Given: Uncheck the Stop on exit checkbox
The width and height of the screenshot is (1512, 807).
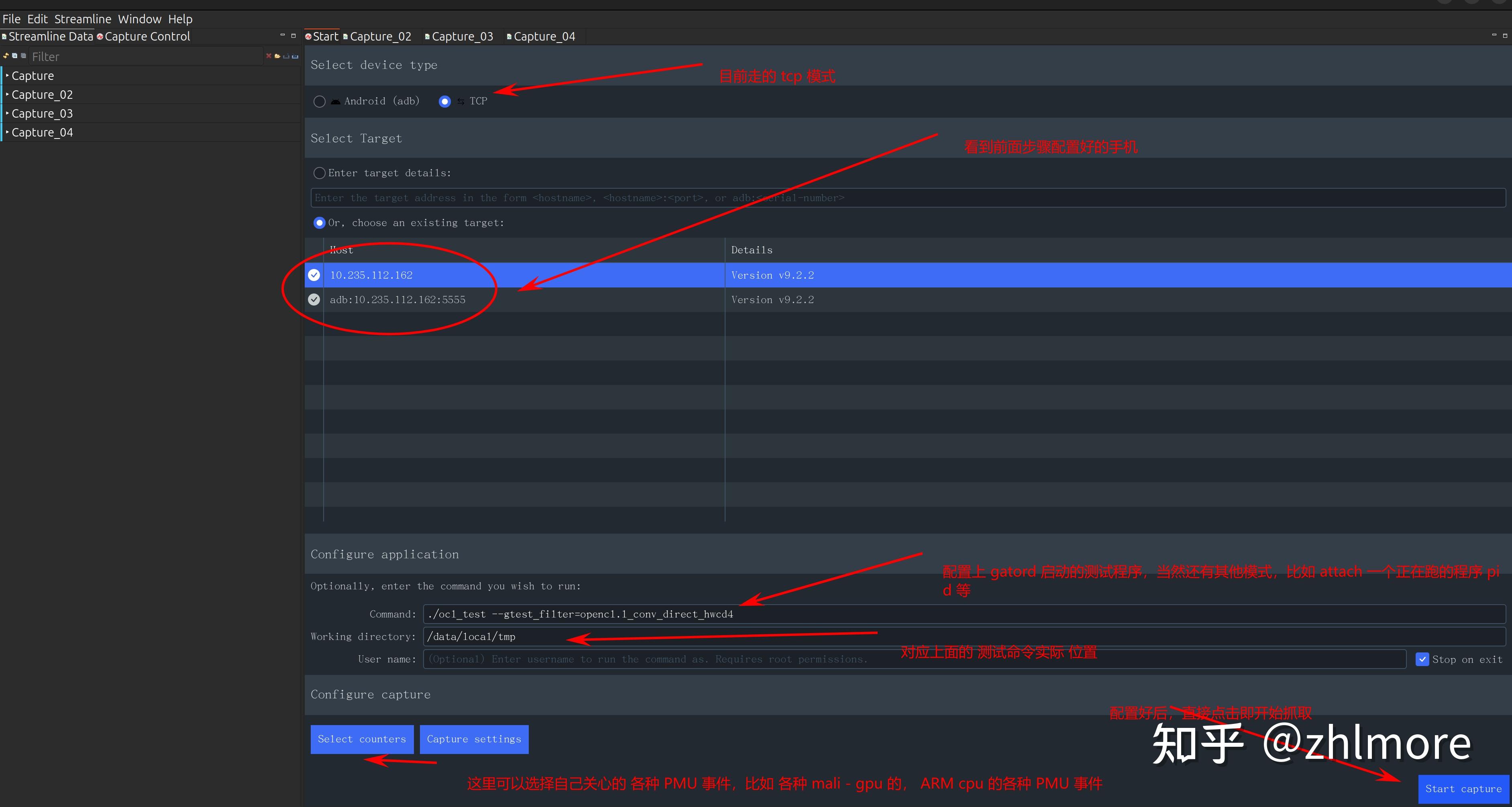Looking at the screenshot, I should coord(1422,659).
